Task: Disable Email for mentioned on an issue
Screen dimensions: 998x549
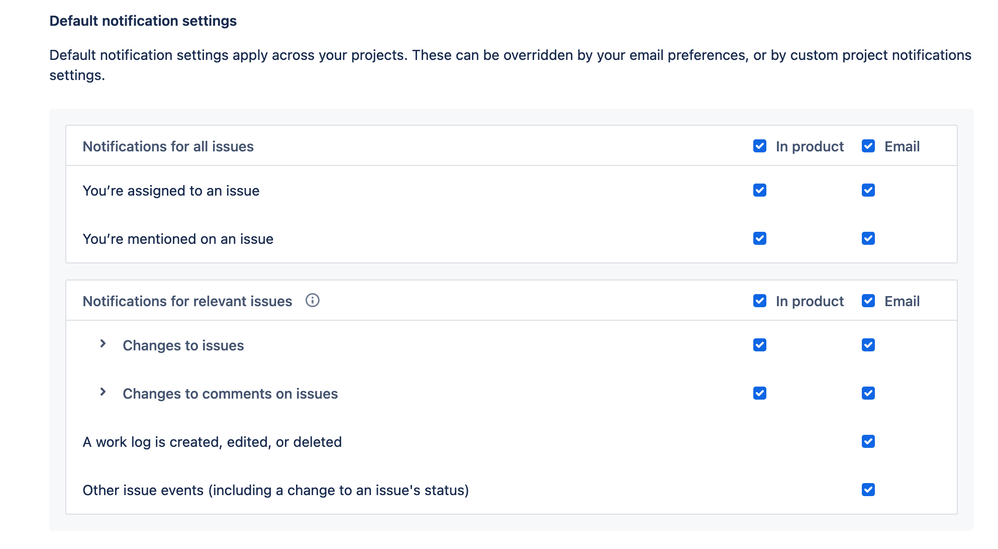Action: tap(868, 238)
